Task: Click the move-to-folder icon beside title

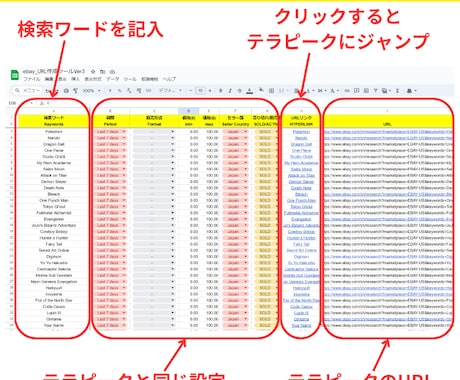Action: [x=103, y=72]
